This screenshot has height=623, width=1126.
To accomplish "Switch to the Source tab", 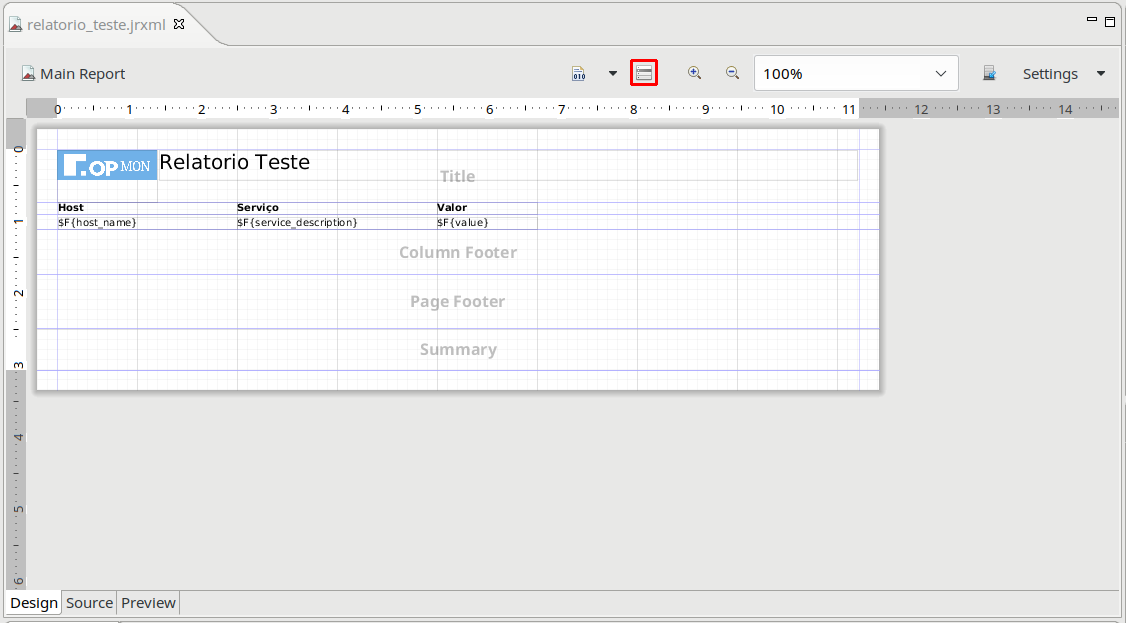I will [x=89, y=603].
